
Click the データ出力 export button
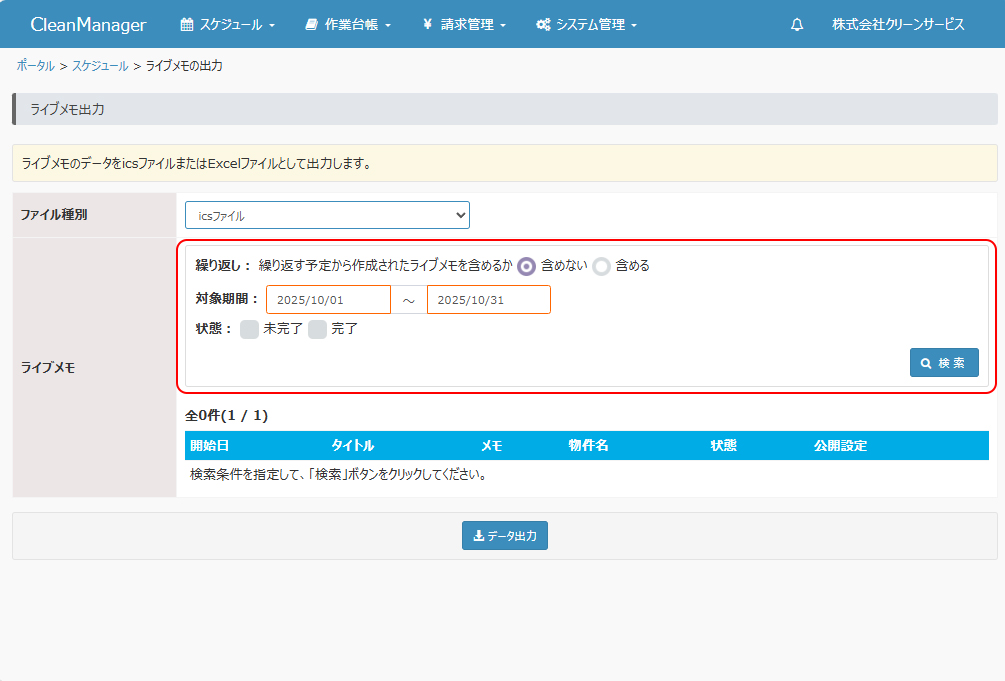coord(504,536)
